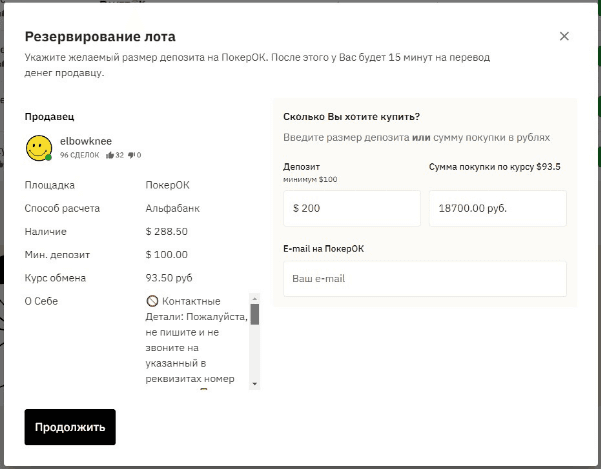Click the Продолжить button
The width and height of the screenshot is (602, 470).
coord(70,427)
